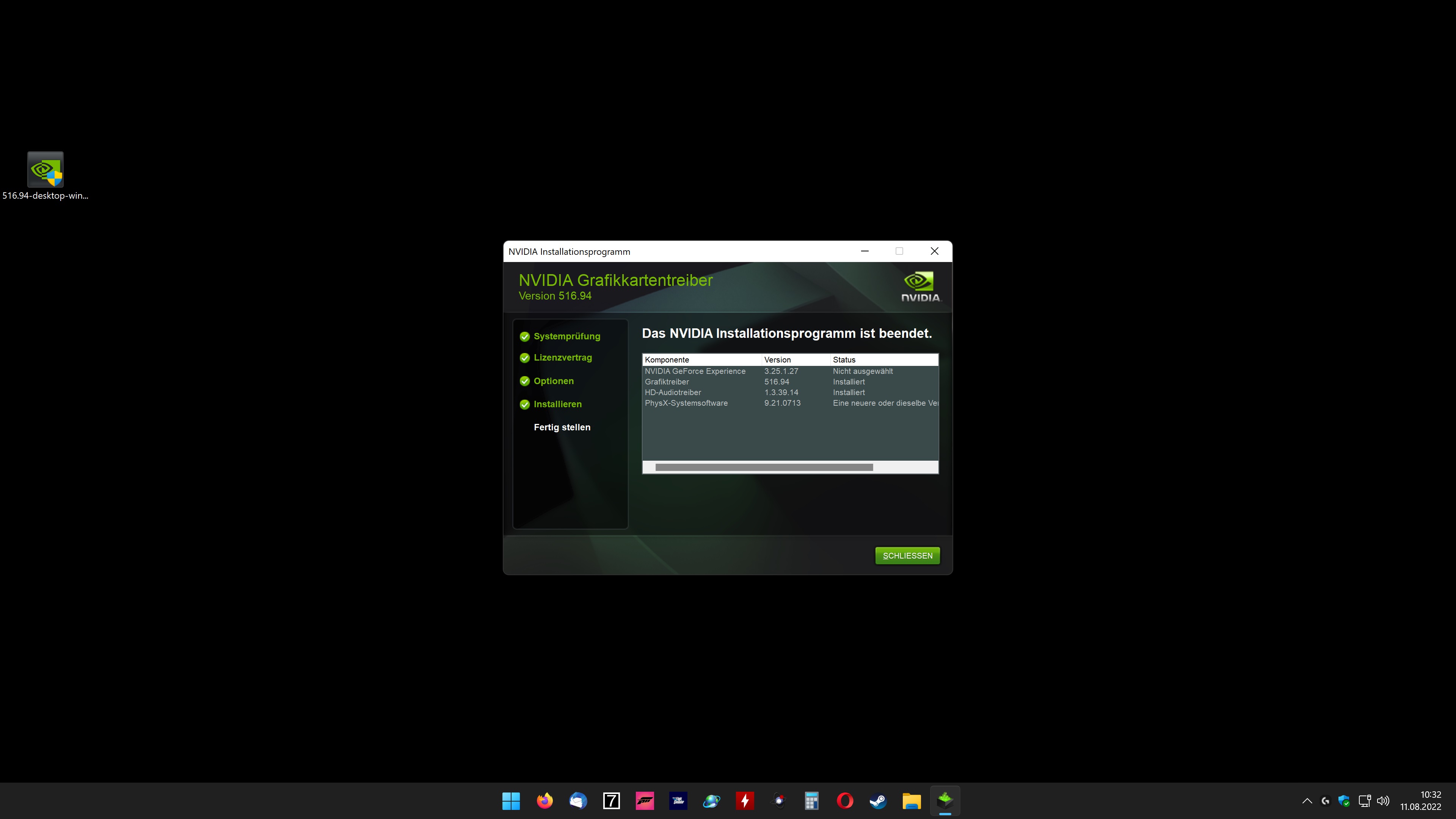Open Calculator from the taskbar
This screenshot has width=1456, height=819.
812,800
